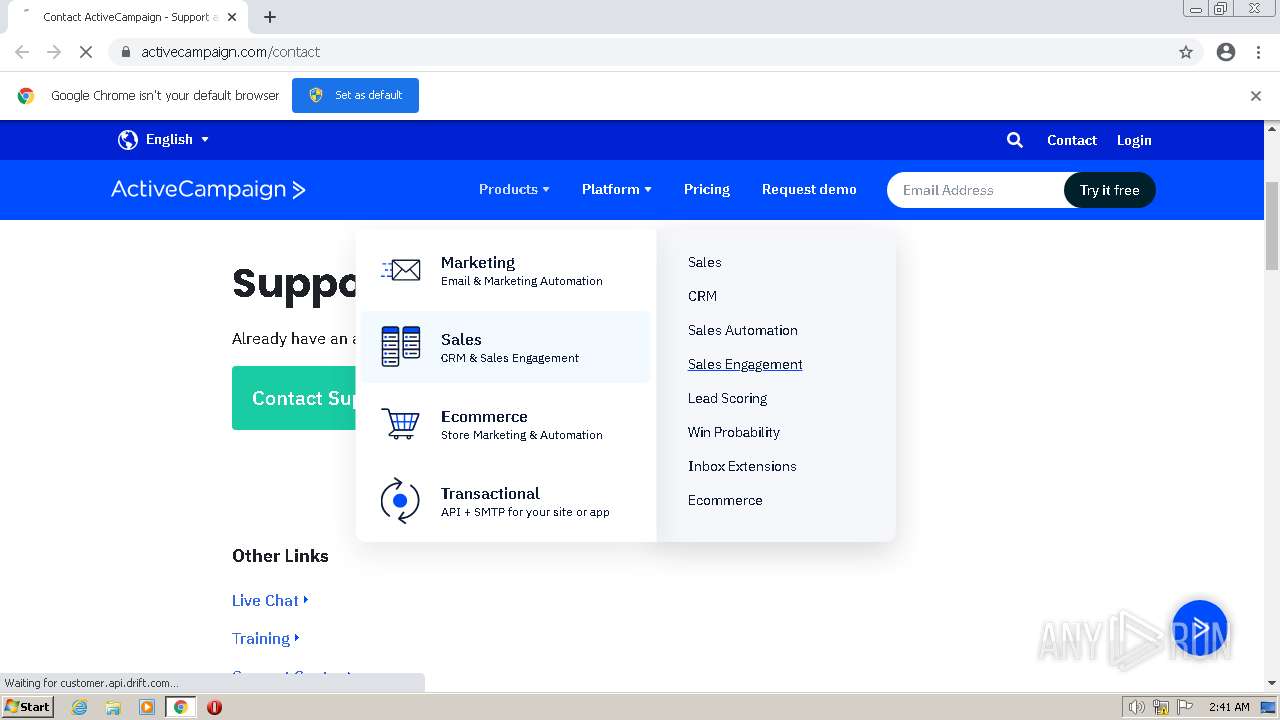Viewport: 1280px width, 720px height.
Task: Open a new browser tab
Action: tap(270, 17)
